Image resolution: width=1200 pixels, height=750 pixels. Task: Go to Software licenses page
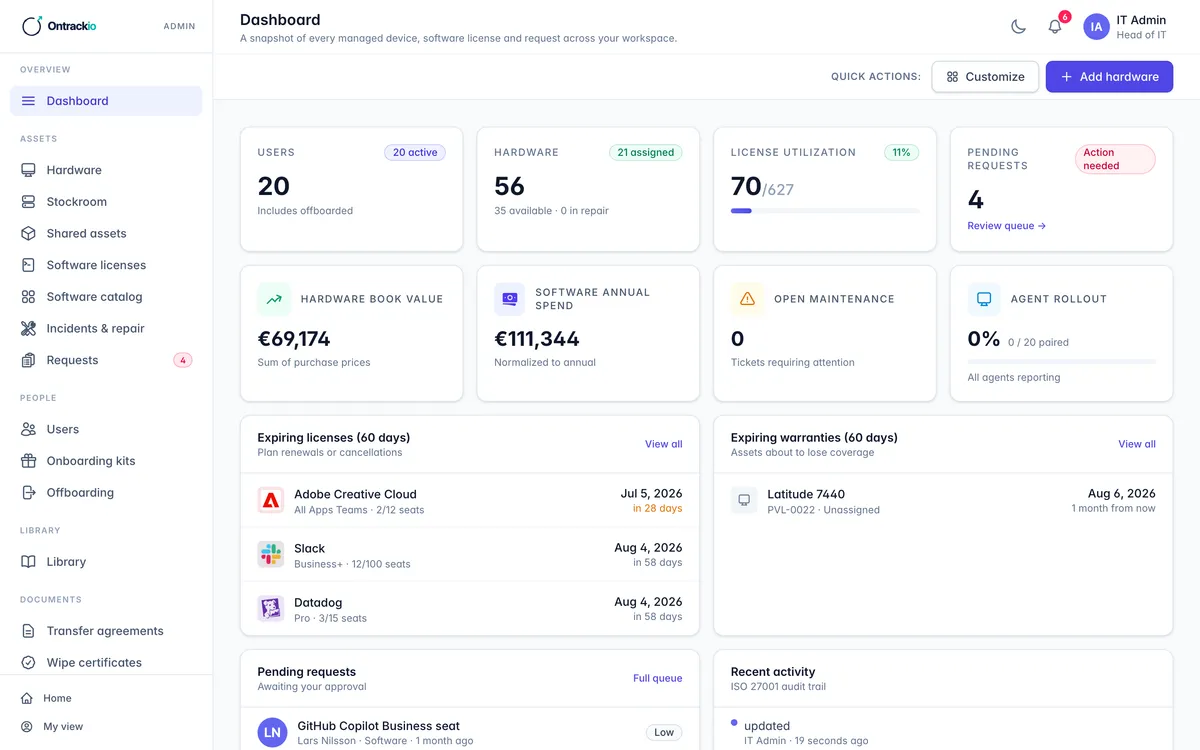(x=106, y=265)
